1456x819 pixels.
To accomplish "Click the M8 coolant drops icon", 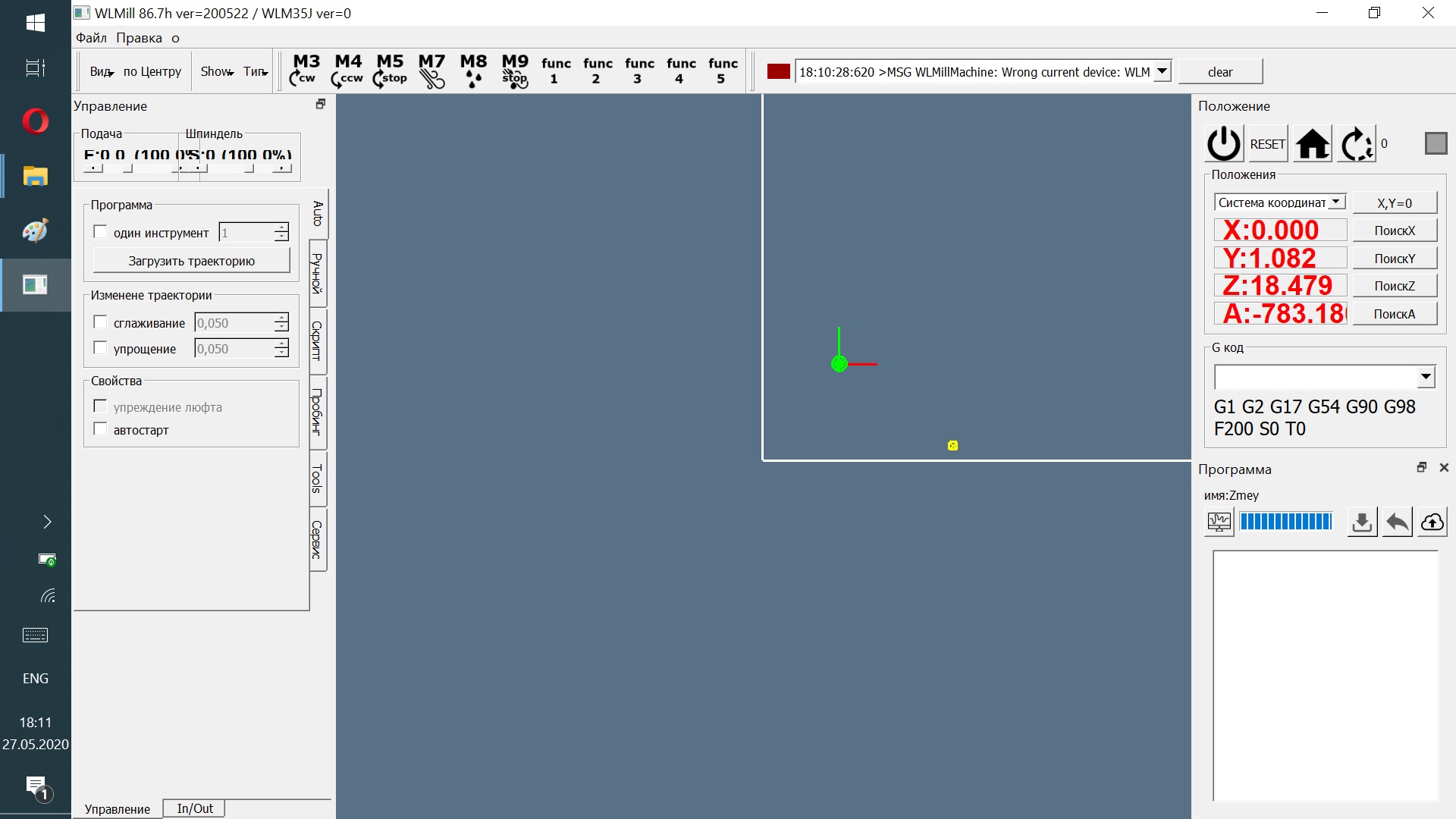I will [473, 71].
